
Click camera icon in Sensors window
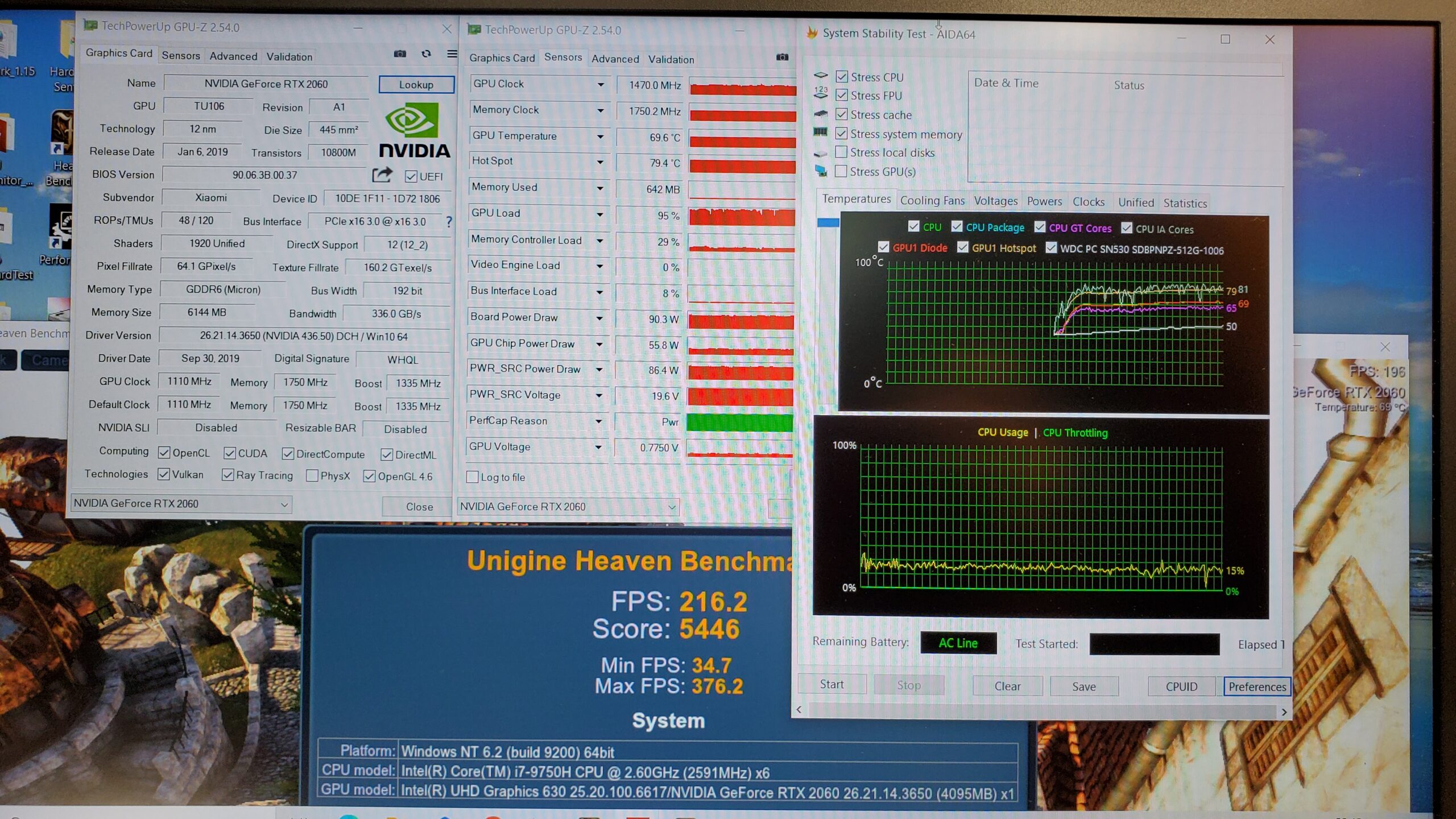click(x=782, y=57)
